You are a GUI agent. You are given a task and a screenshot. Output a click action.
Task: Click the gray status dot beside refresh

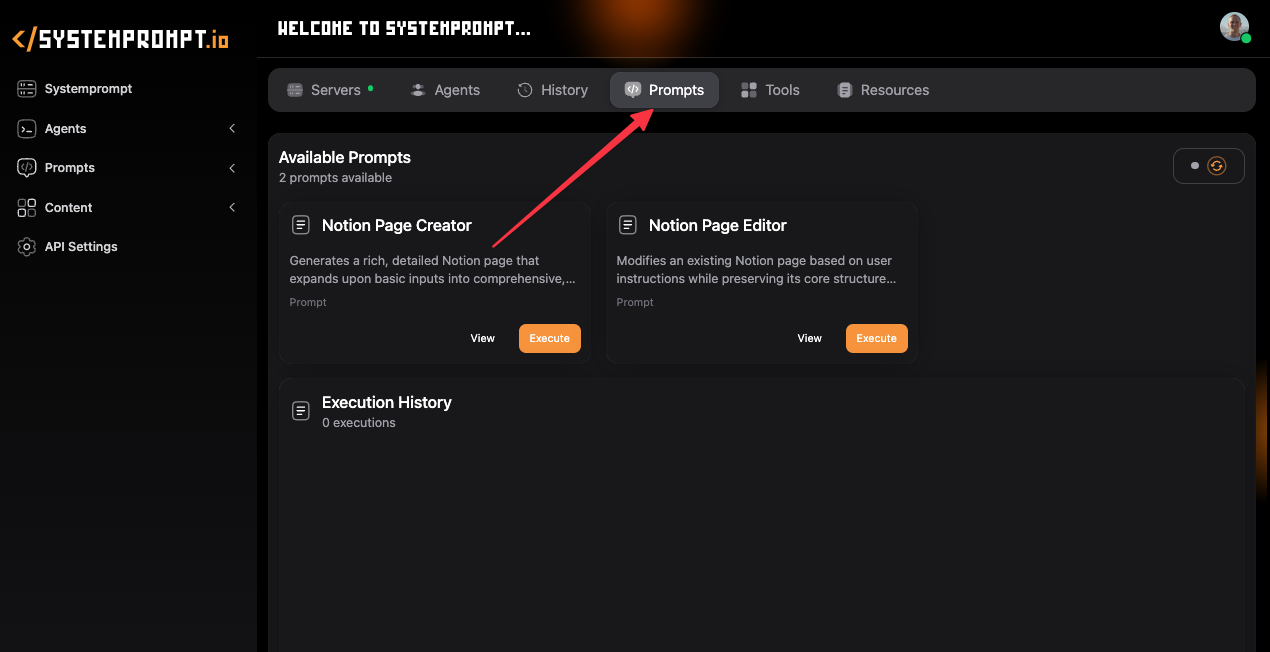[1194, 166]
